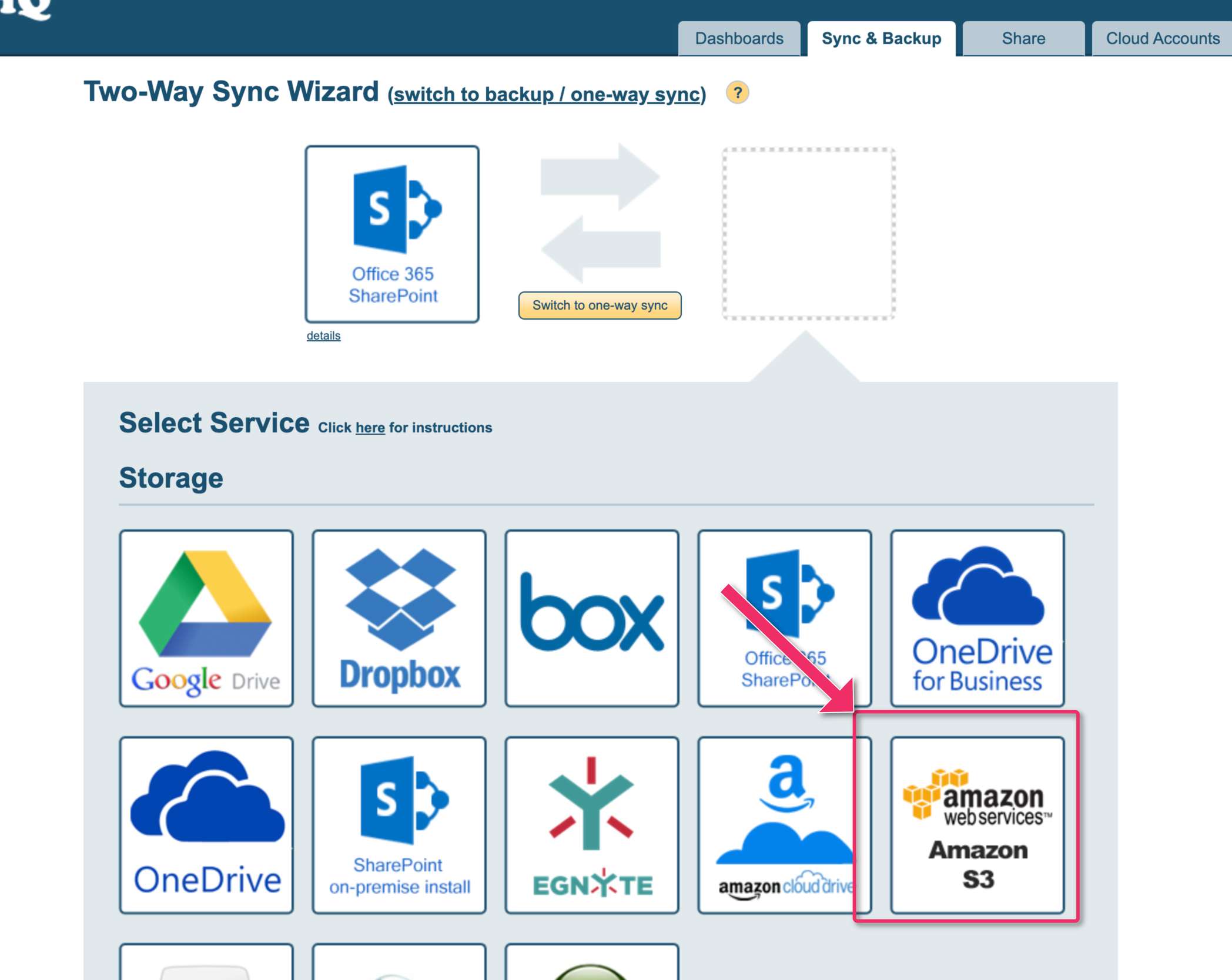Select the Amazon S3 service

tap(977, 825)
